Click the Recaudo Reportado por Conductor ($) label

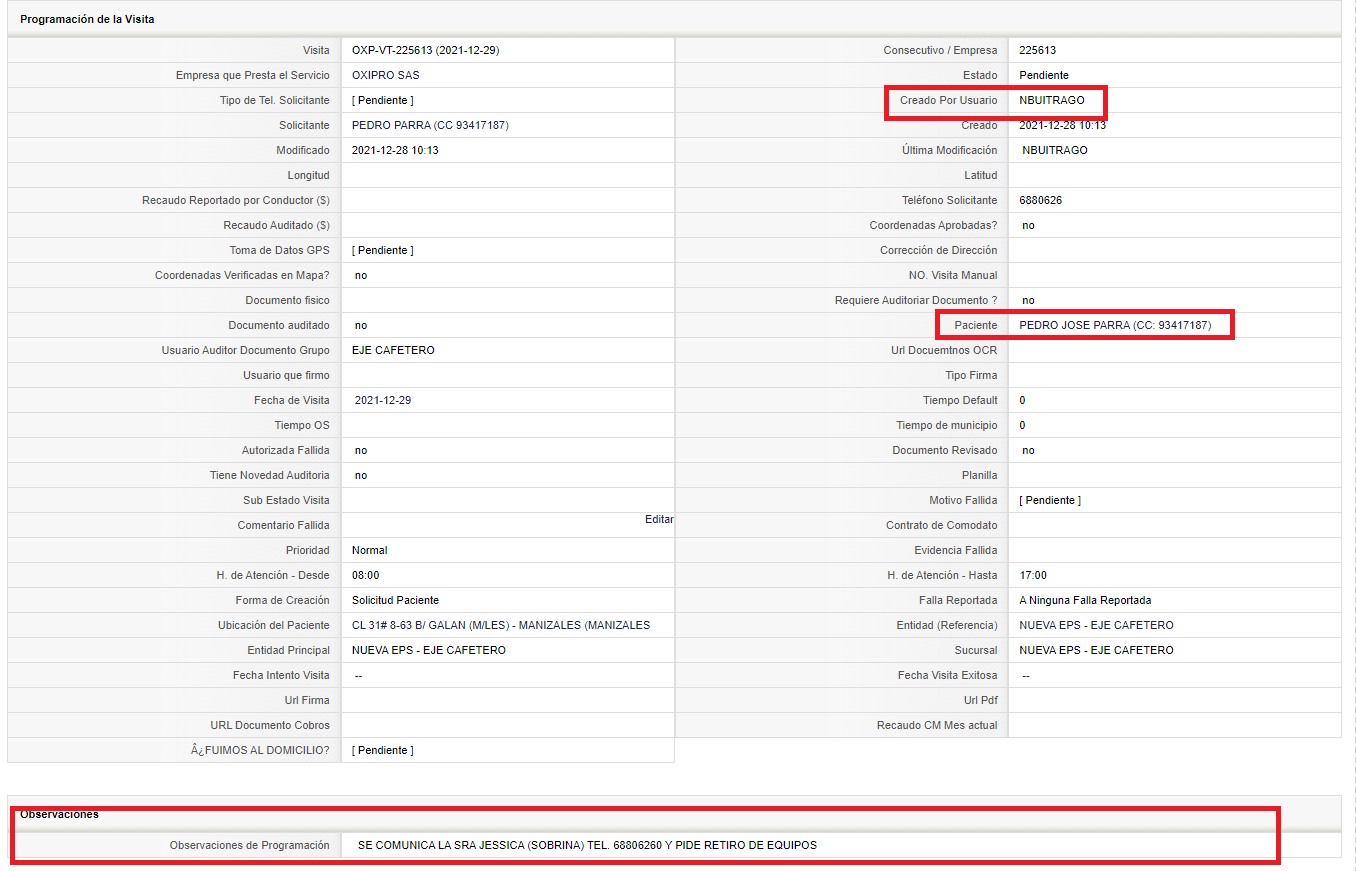tap(236, 200)
